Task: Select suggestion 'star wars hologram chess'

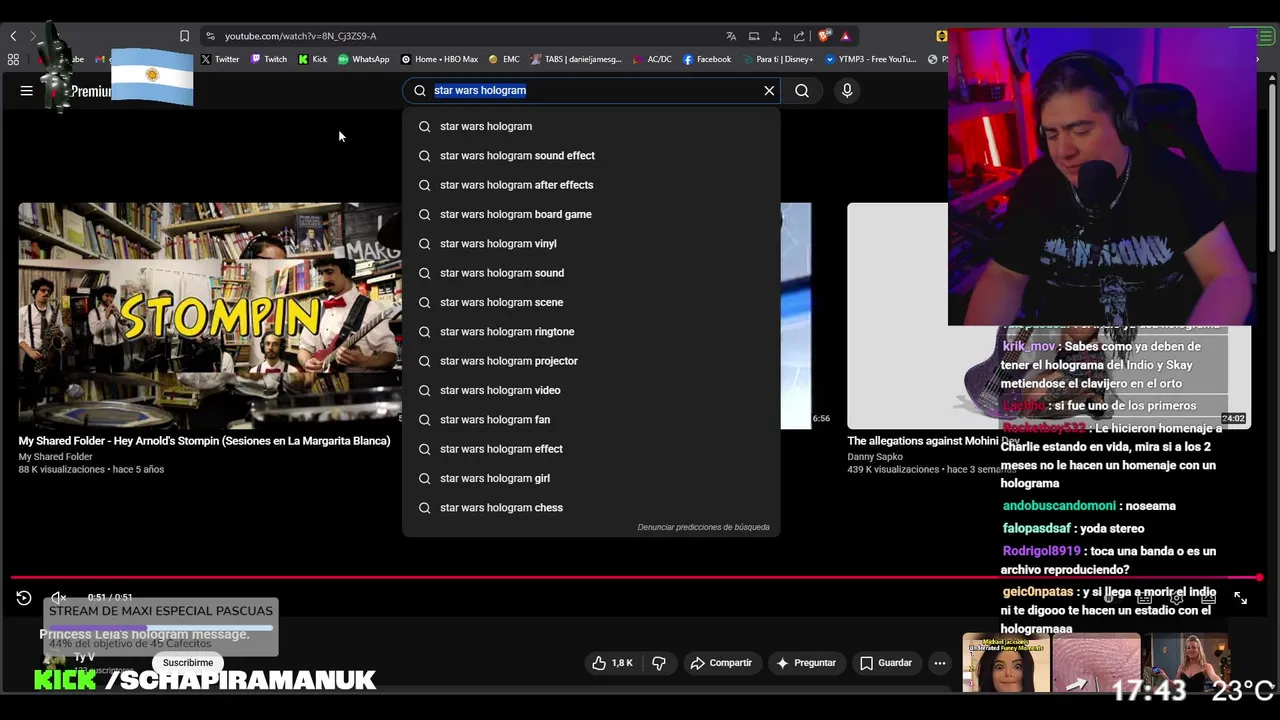Action: tap(591, 508)
